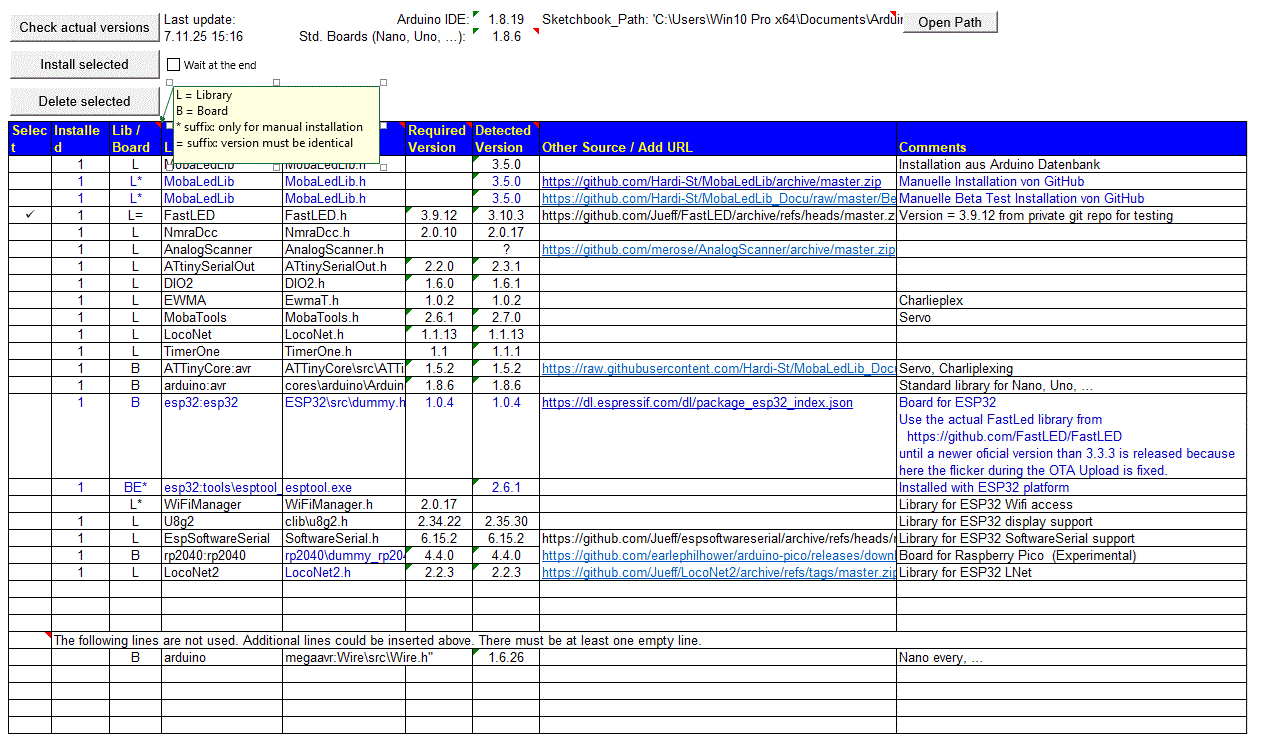Open the earlephilhower arduino-pico releases link
The height and width of the screenshot is (747, 1278).
click(717, 556)
